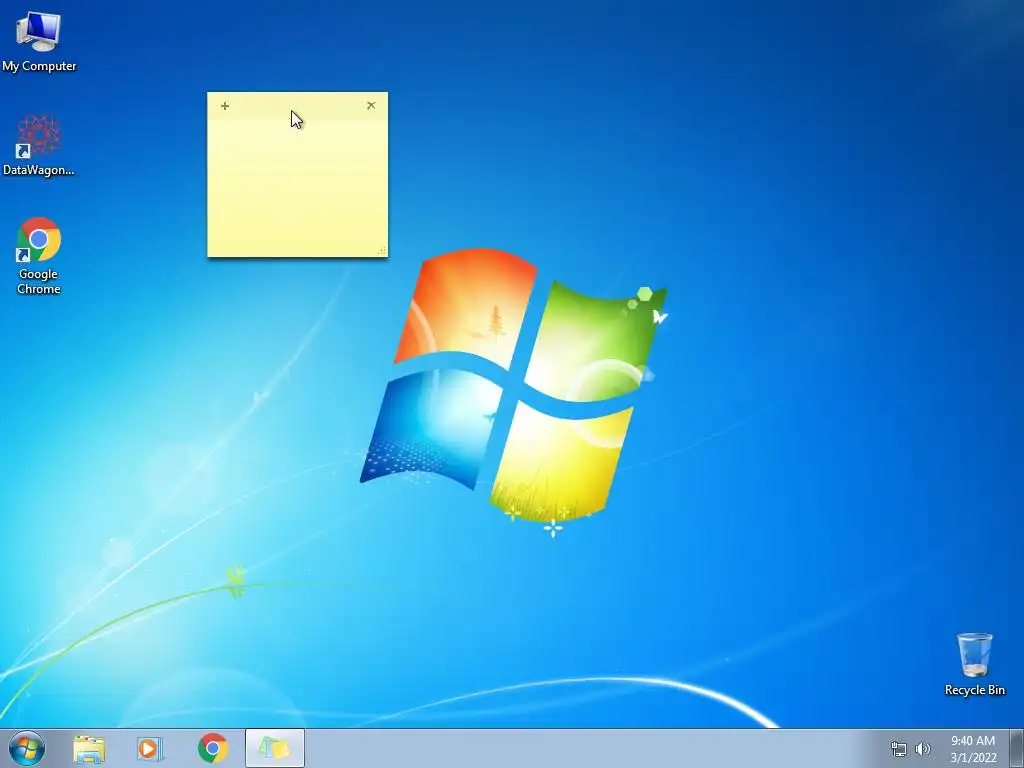Image resolution: width=1024 pixels, height=768 pixels.
Task: Select the My Computer desktop icon
Action: [x=39, y=42]
